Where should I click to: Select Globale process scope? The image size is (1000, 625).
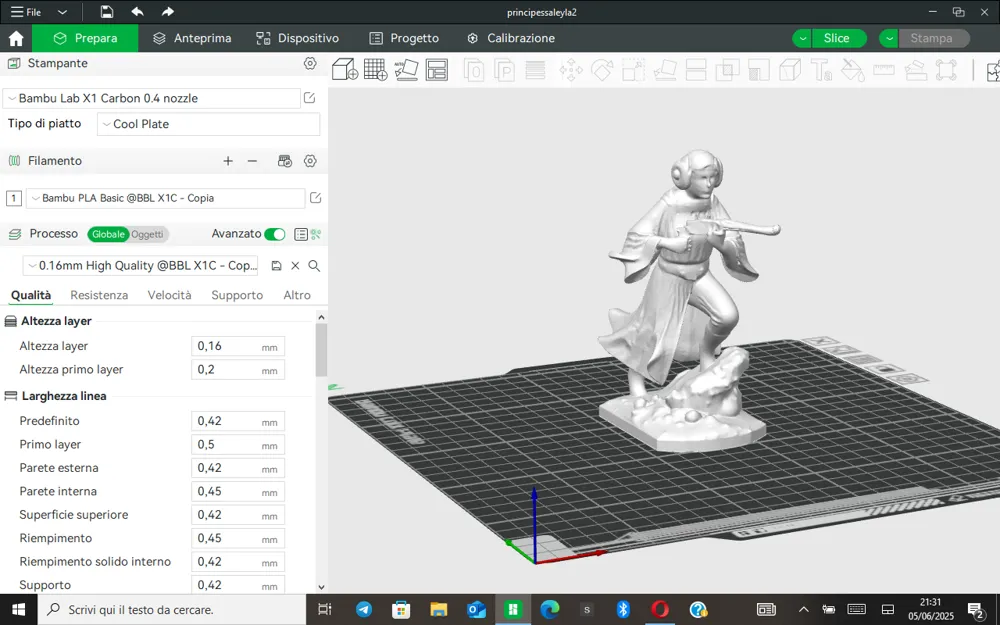[x=108, y=235]
